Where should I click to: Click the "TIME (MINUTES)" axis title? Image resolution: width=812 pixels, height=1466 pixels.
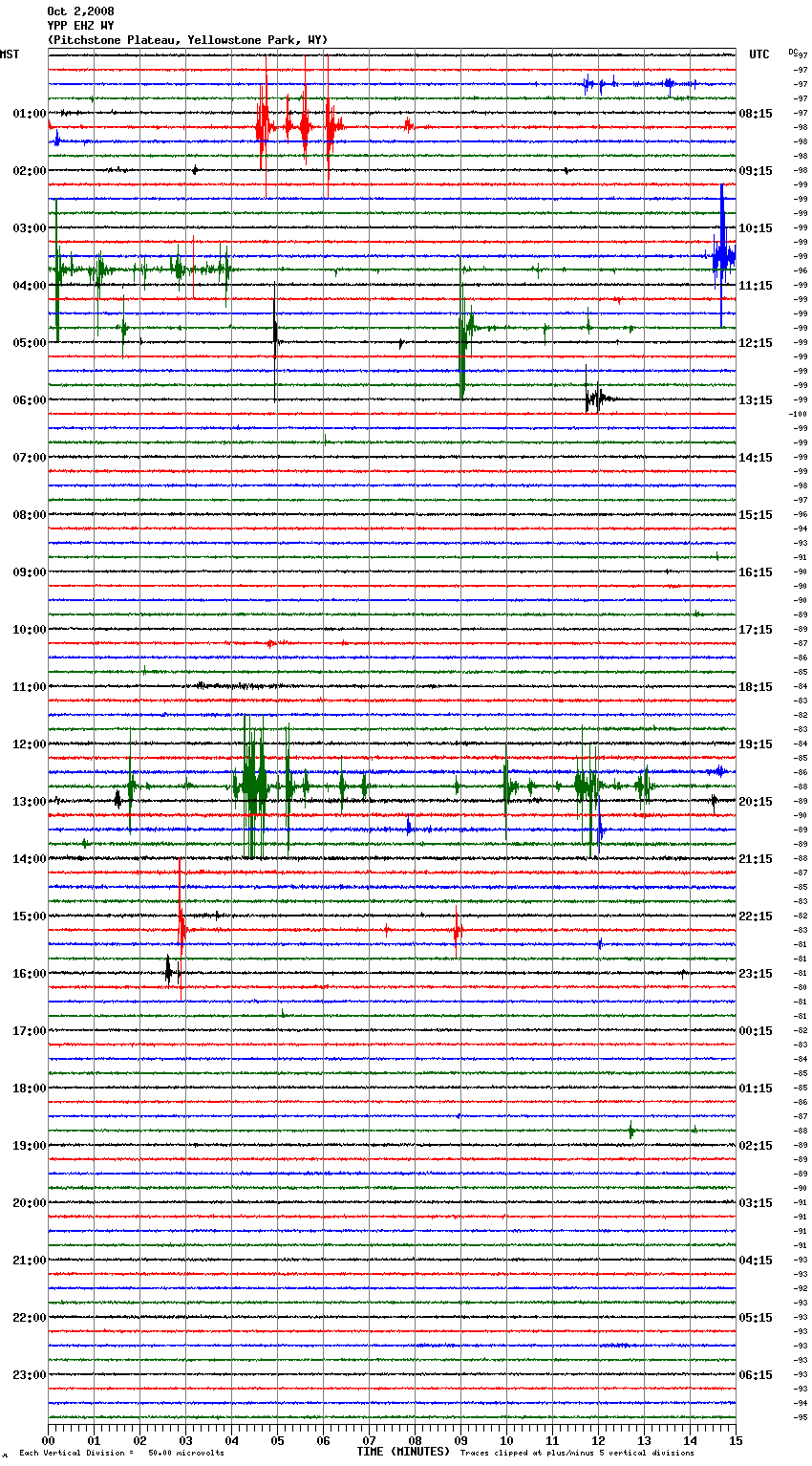click(x=403, y=1452)
